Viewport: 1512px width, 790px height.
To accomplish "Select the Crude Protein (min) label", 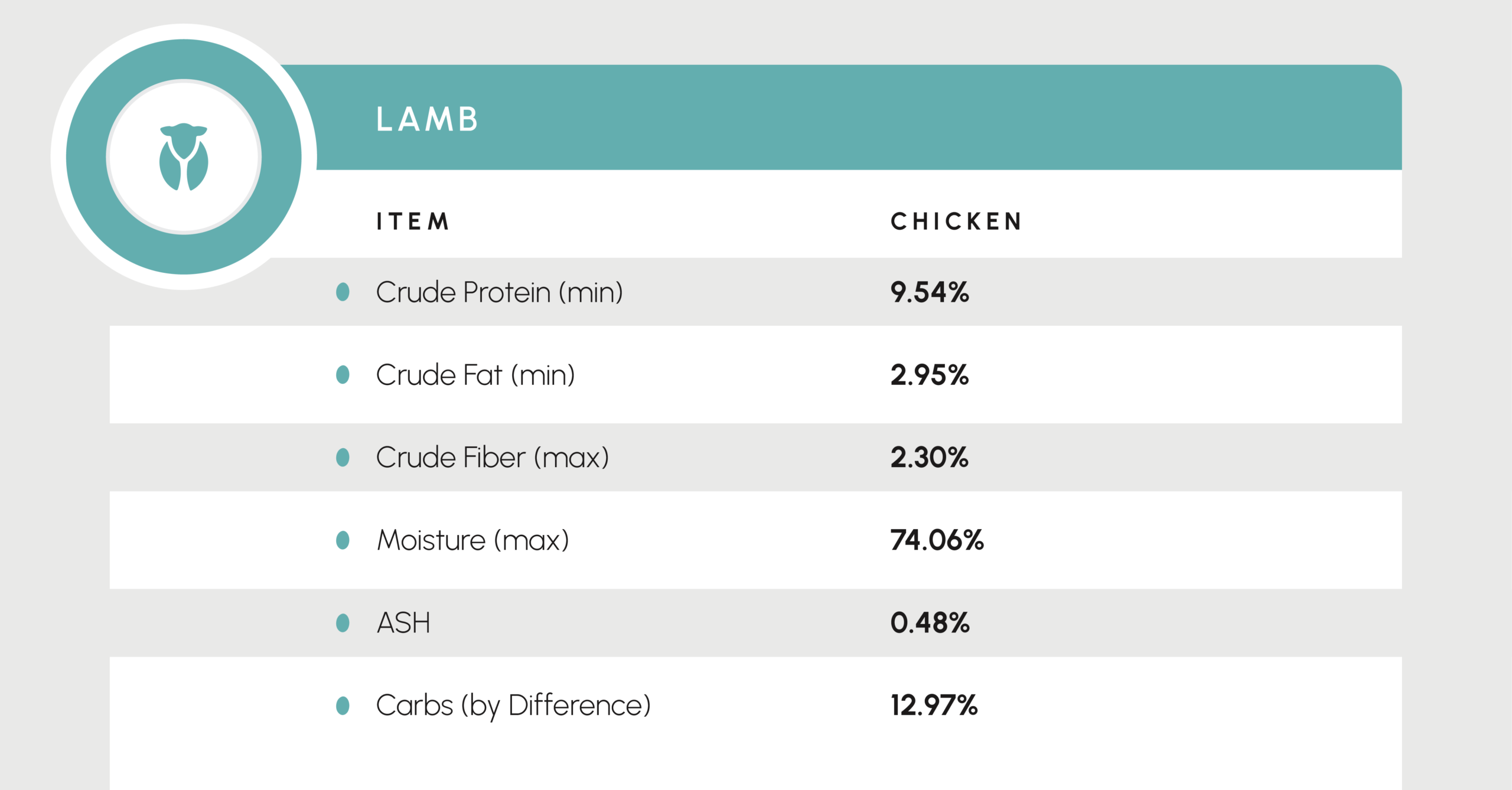I will coord(500,292).
